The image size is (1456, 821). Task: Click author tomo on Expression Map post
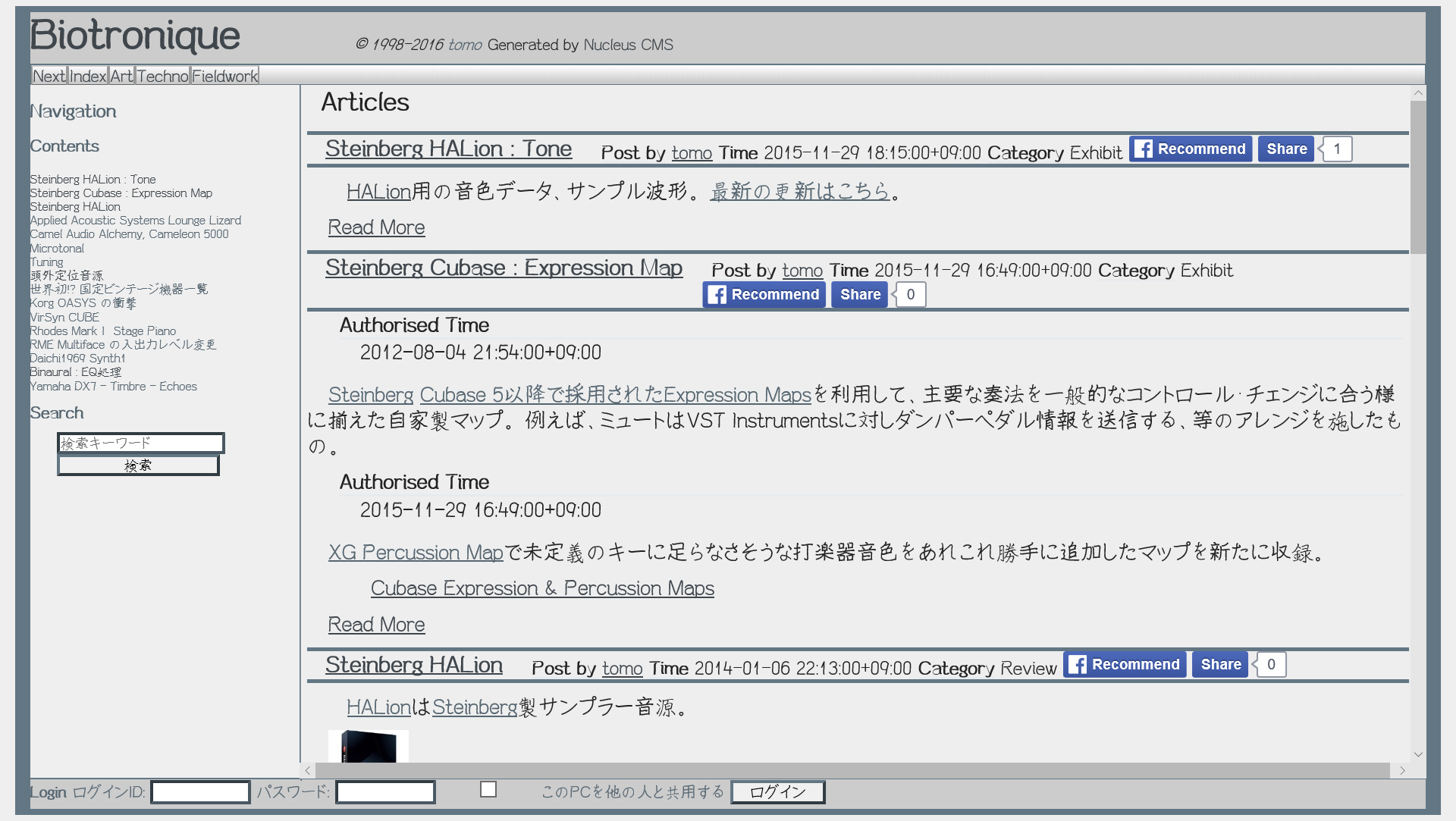coord(802,271)
